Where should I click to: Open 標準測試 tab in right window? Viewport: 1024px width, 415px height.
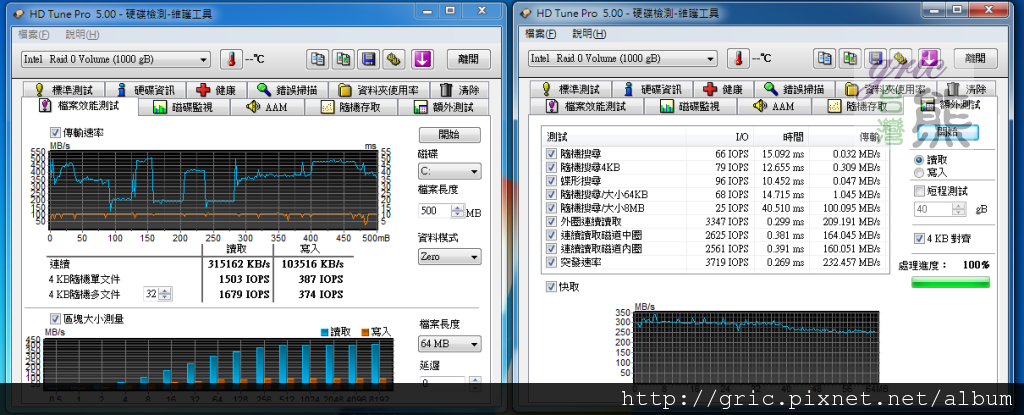click(x=573, y=89)
